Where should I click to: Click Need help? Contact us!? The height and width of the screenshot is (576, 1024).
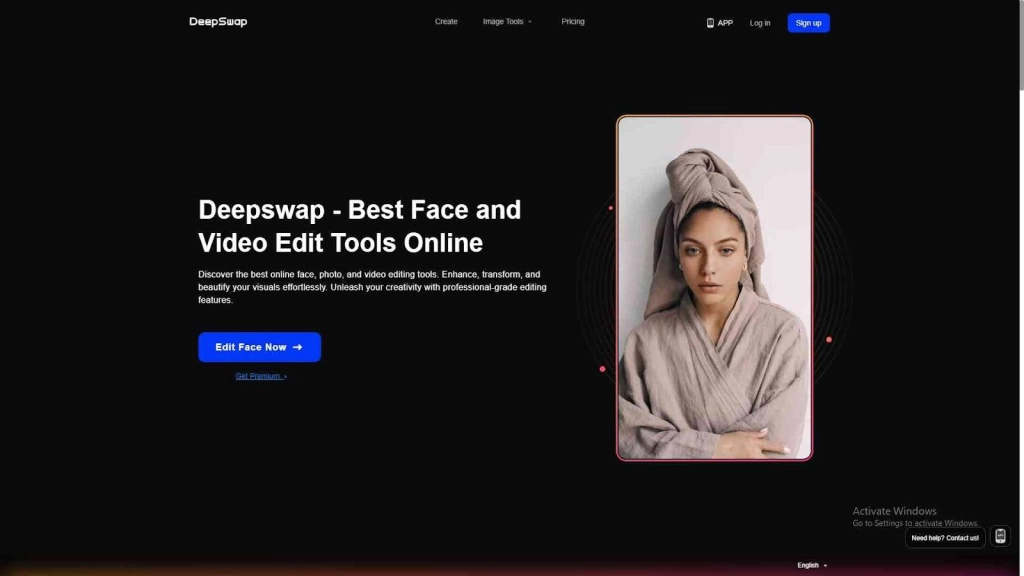[944, 537]
